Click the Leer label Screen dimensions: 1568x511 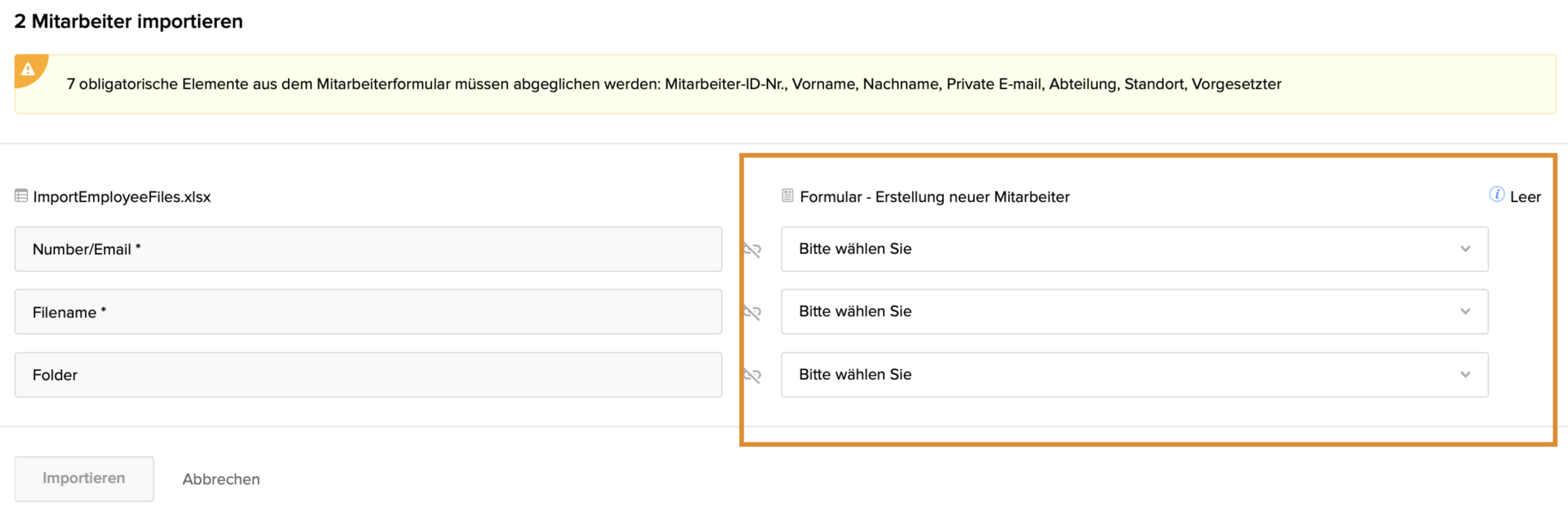click(x=1525, y=197)
